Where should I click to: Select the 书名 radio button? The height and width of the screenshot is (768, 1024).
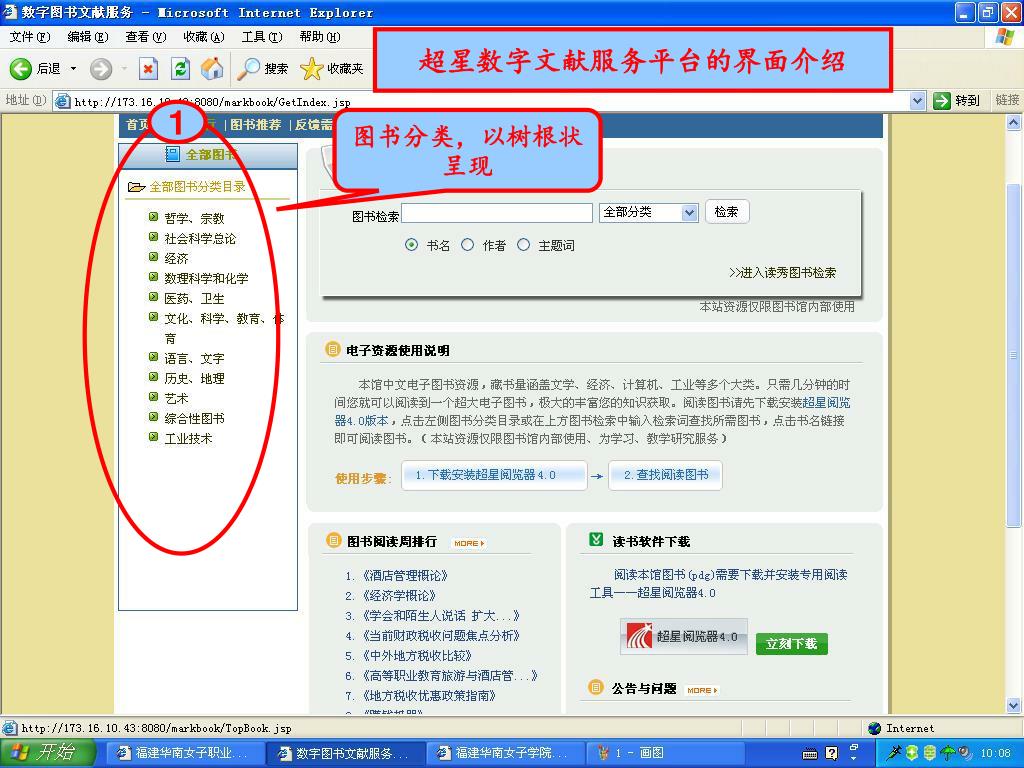(411, 245)
